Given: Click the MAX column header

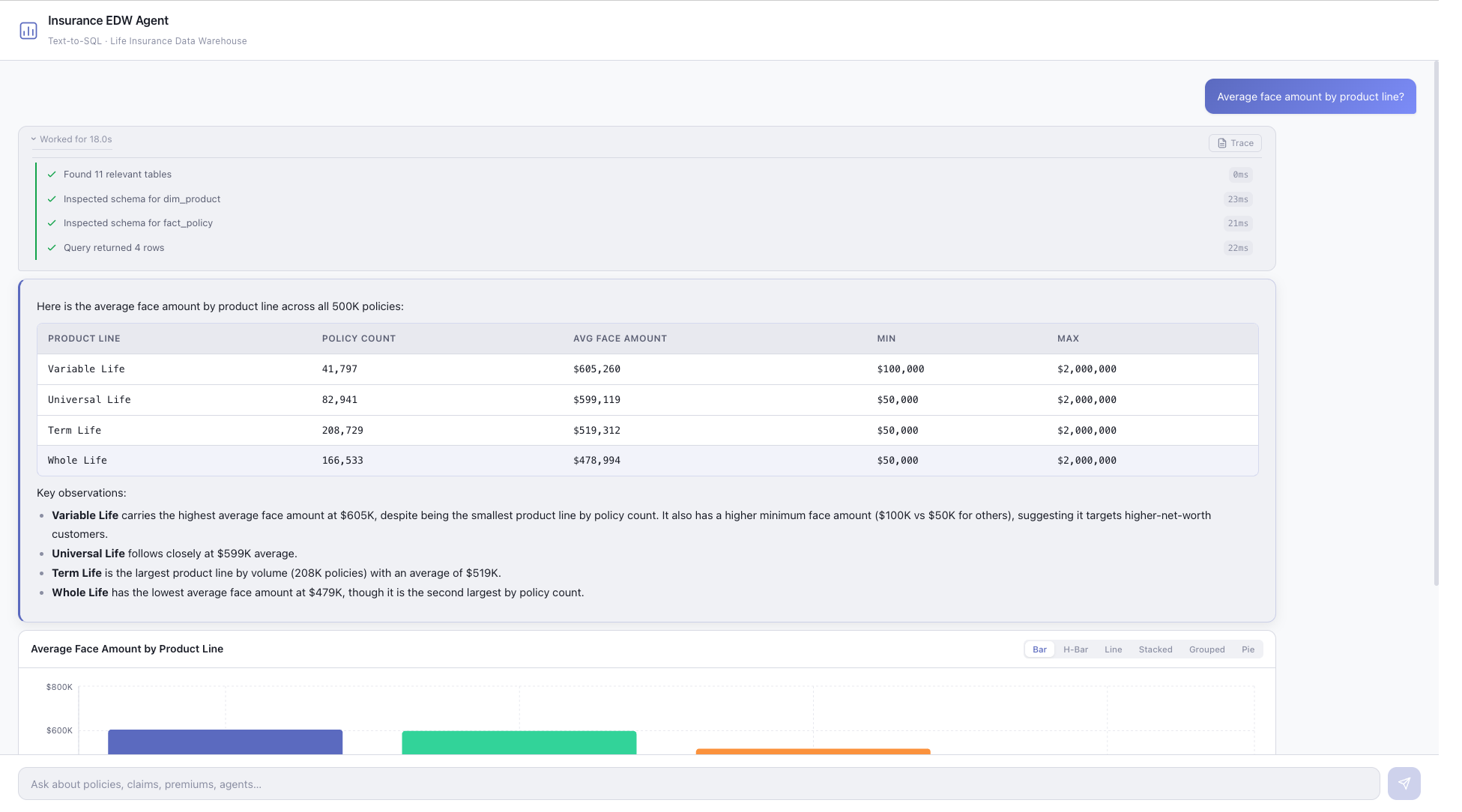Looking at the screenshot, I should [x=1068, y=339].
